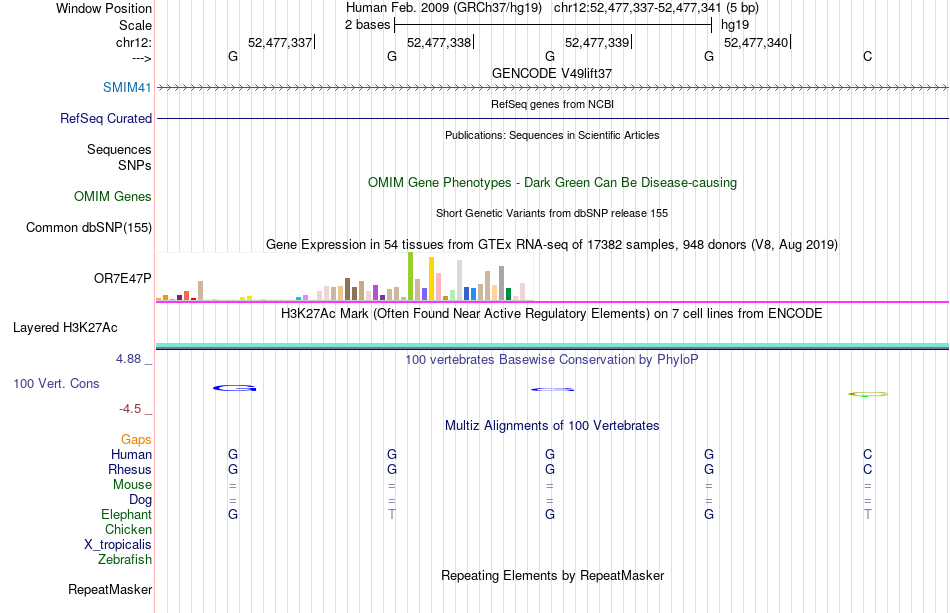Viewport: 950px width, 613px height.
Task: Click the chr12:52,477,337-52,477,341 (5 bp) coordinates
Action: pyautogui.click(x=656, y=8)
